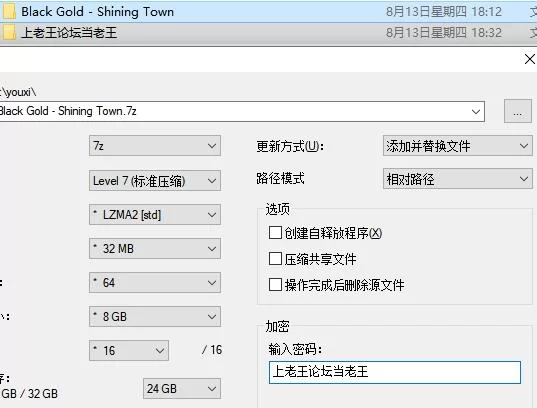Open the 16 threads dropdown
537x408 pixels.
(129, 350)
